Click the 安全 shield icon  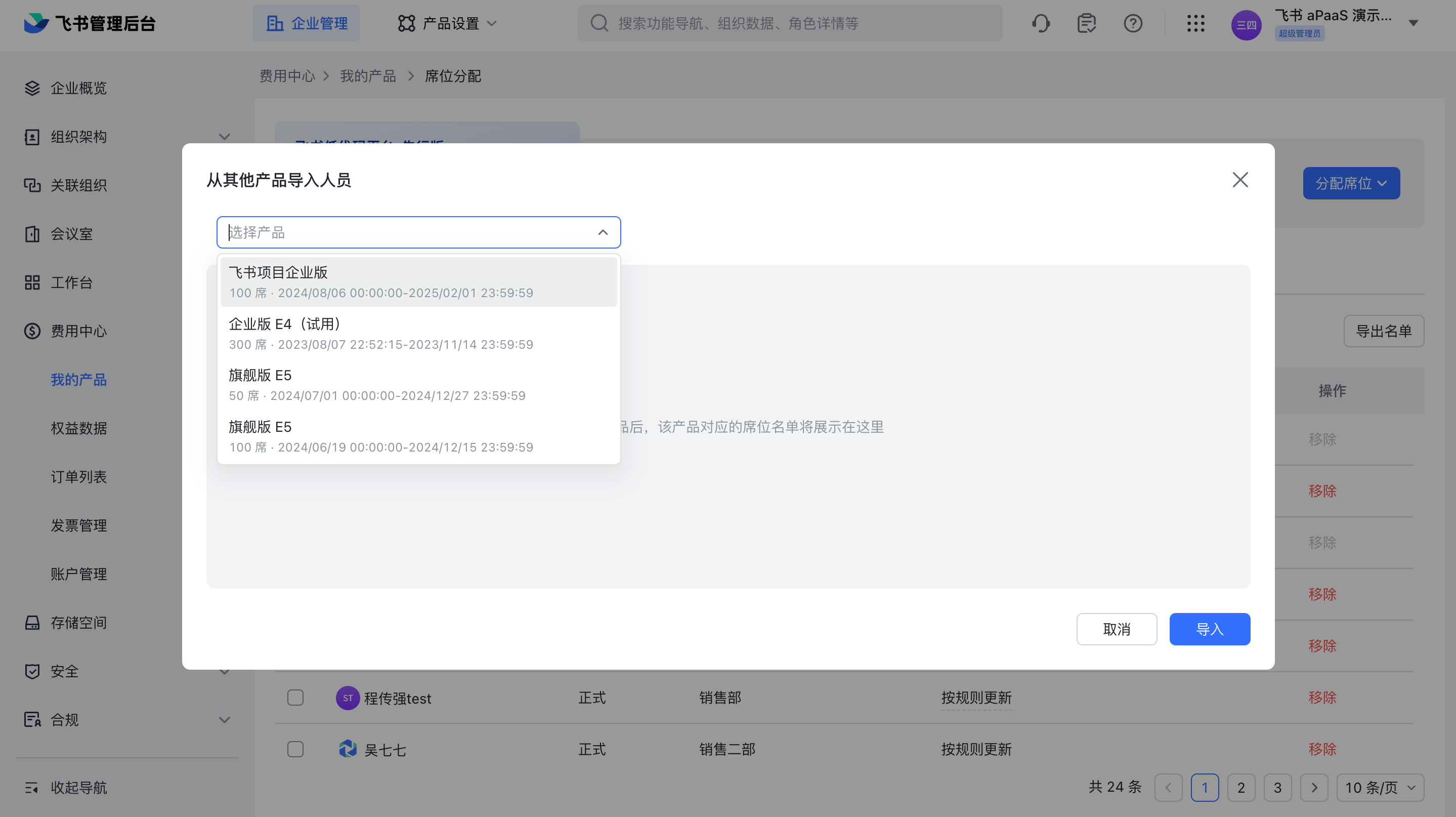pyautogui.click(x=32, y=671)
